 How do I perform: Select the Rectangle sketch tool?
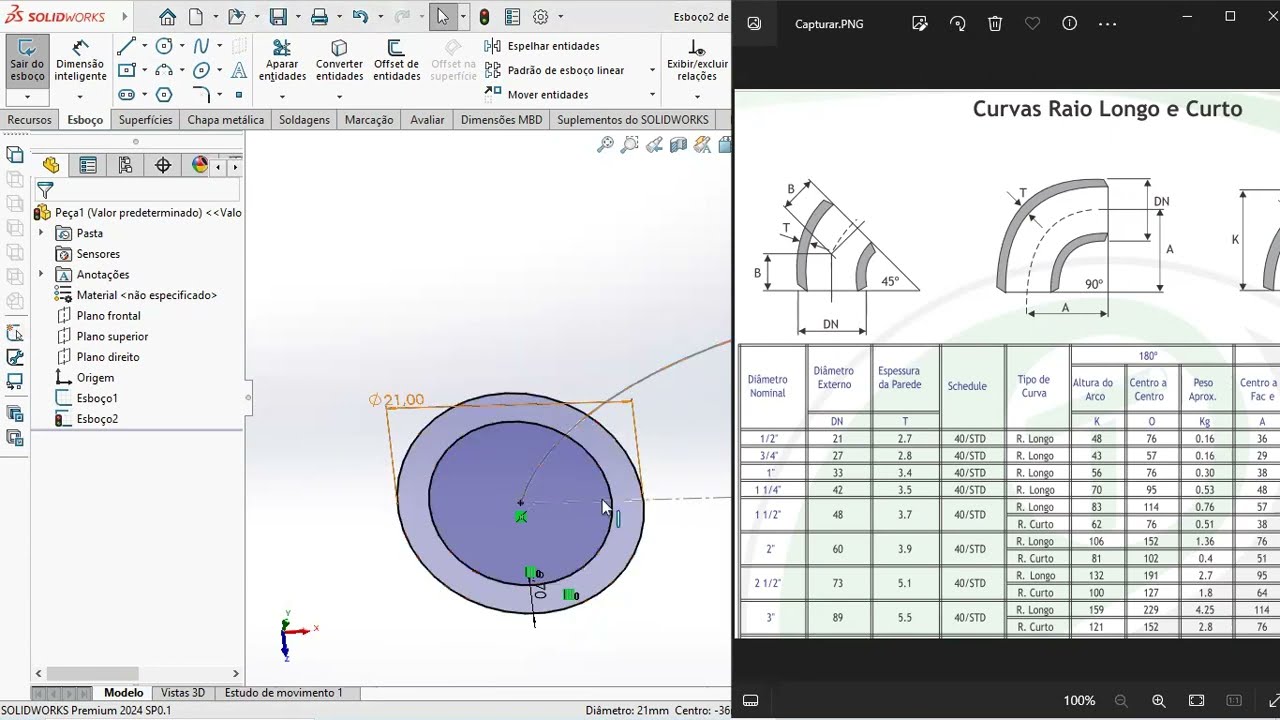[126, 71]
